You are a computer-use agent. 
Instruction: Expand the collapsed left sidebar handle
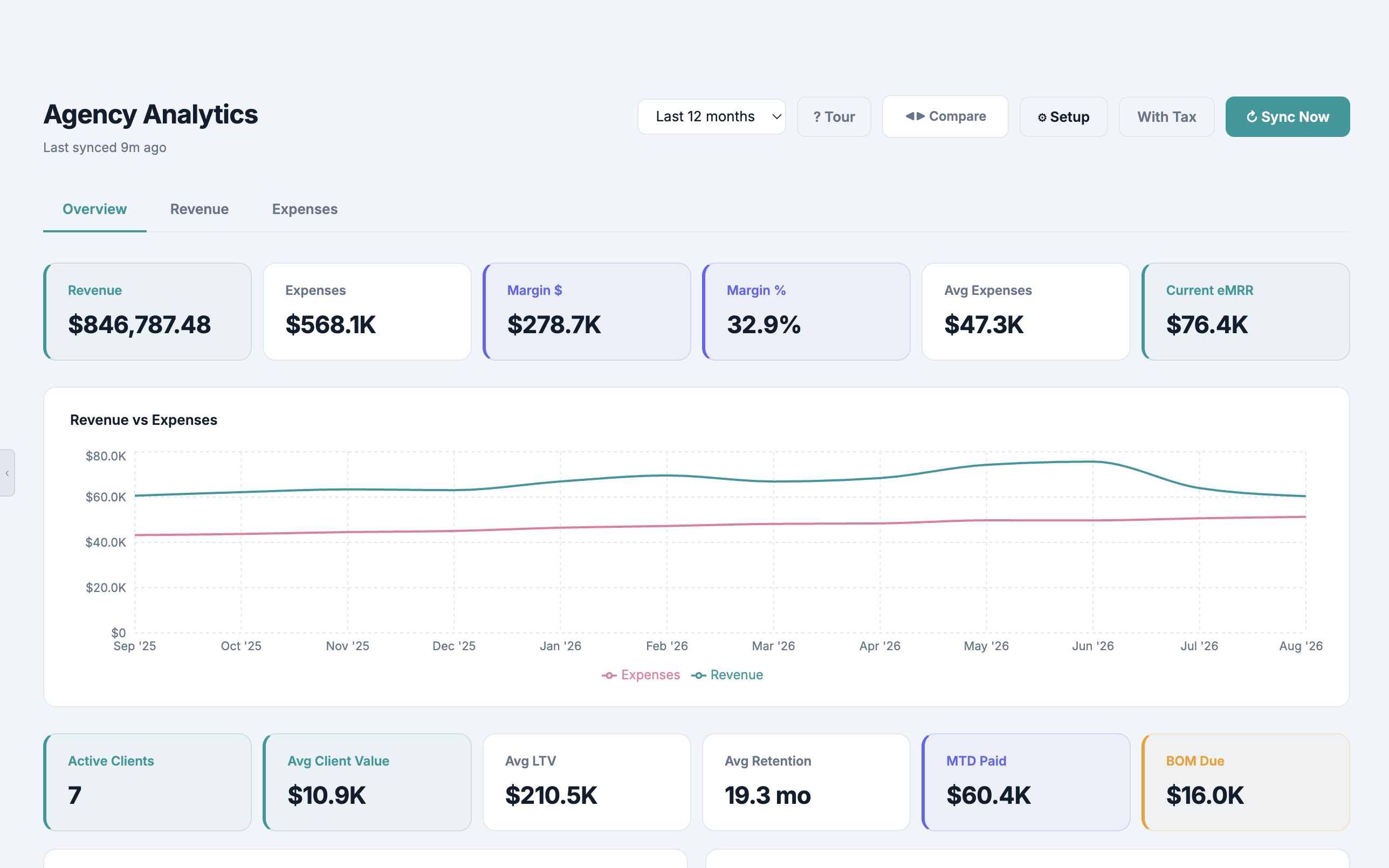7,473
